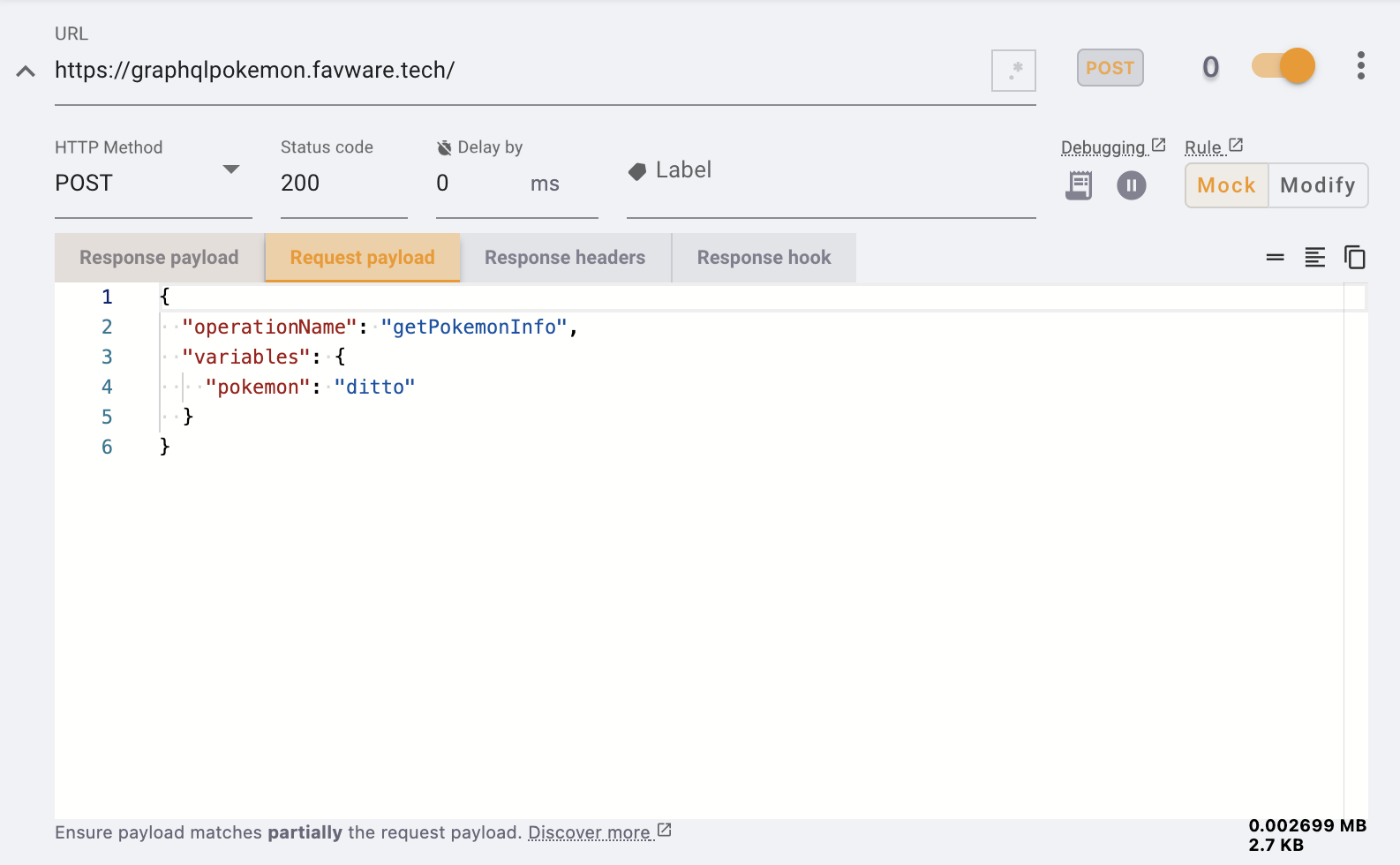
Task: Open the three-dot more options menu
Action: coord(1360,66)
